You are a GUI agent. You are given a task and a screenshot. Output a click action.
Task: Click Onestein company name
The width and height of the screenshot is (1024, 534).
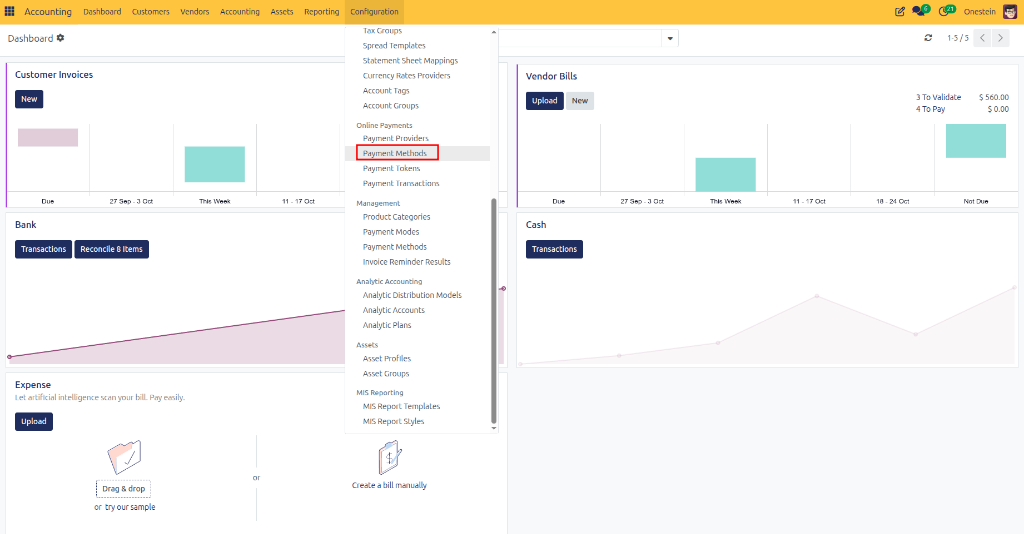(980, 12)
